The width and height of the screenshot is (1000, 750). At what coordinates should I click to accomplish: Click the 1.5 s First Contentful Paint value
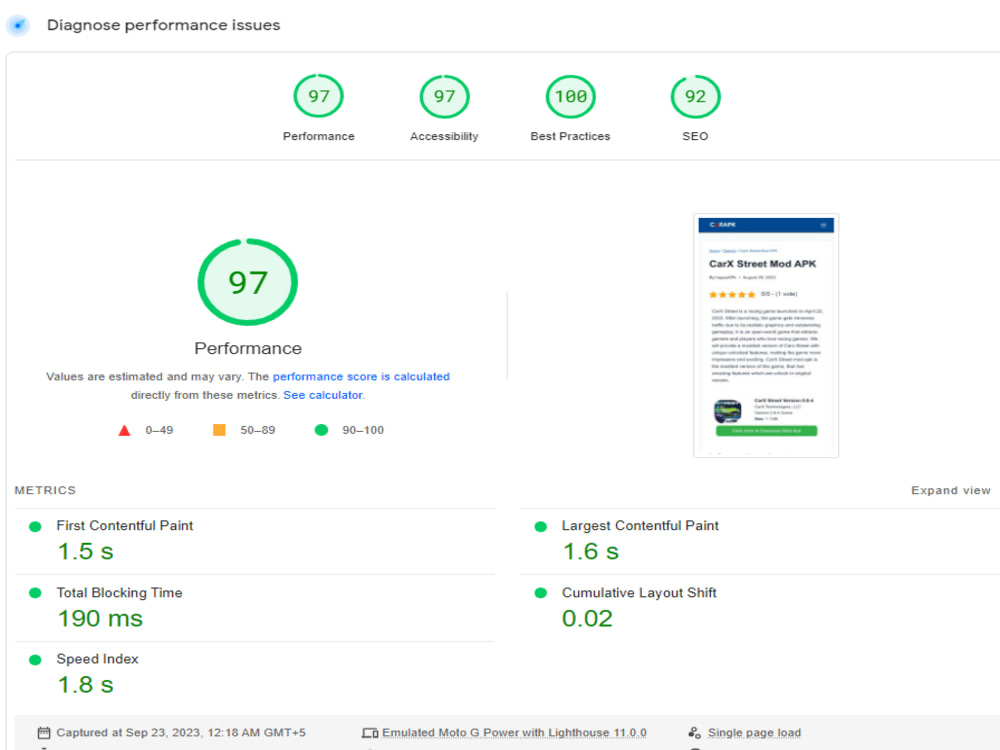tap(85, 551)
